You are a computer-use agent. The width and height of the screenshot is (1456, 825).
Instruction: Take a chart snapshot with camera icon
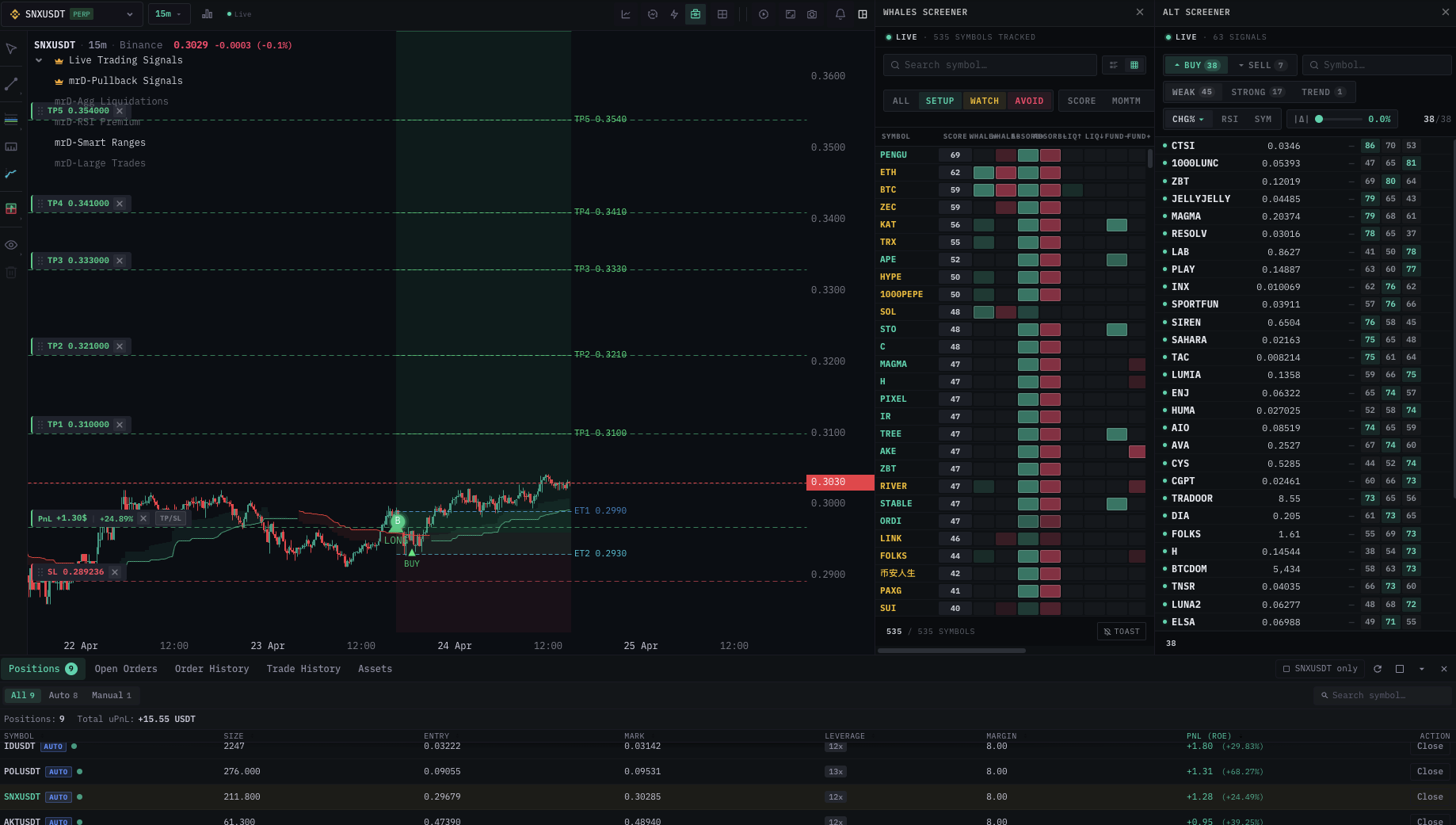point(812,14)
